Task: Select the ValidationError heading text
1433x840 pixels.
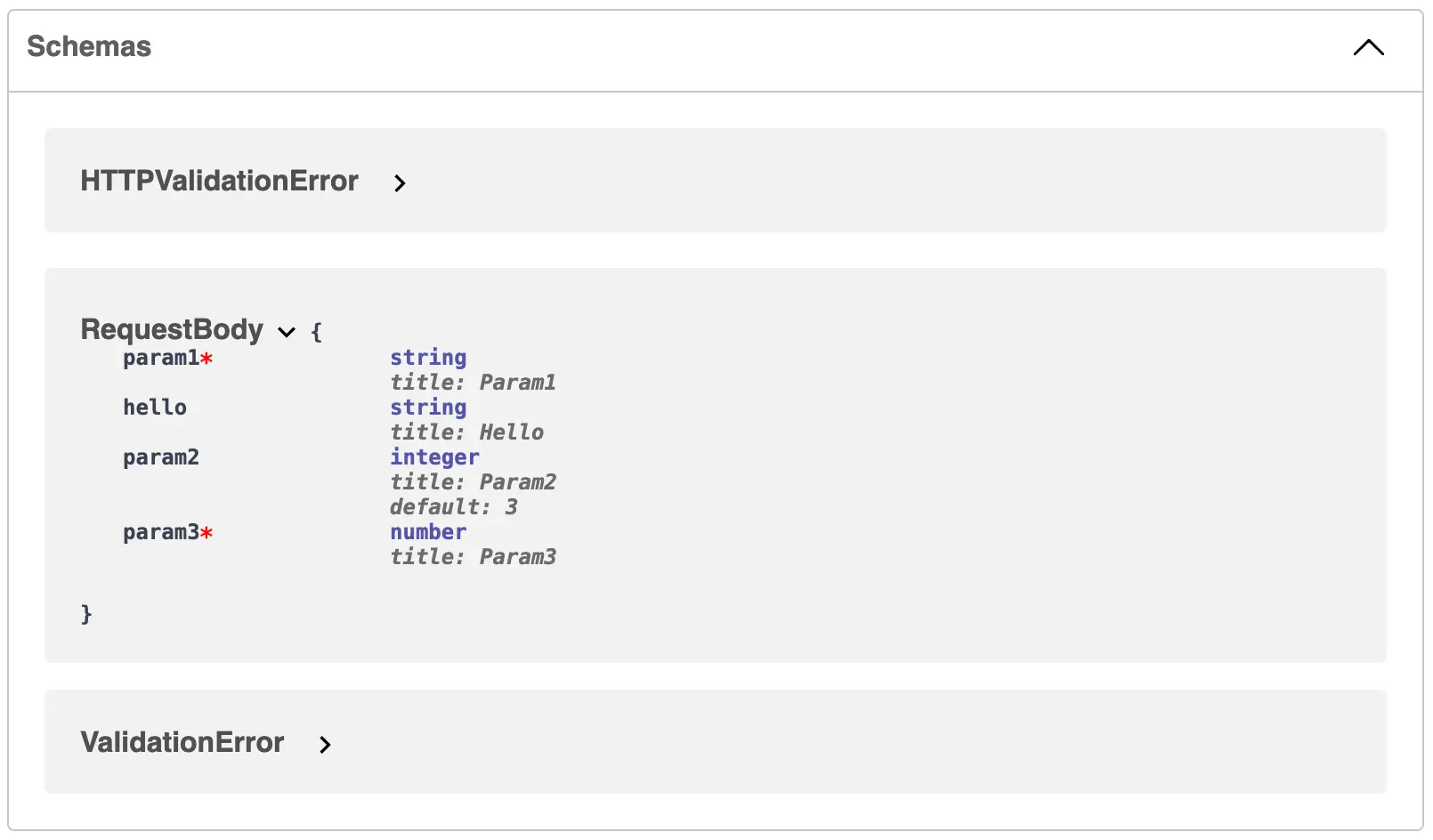Action: pos(182,742)
